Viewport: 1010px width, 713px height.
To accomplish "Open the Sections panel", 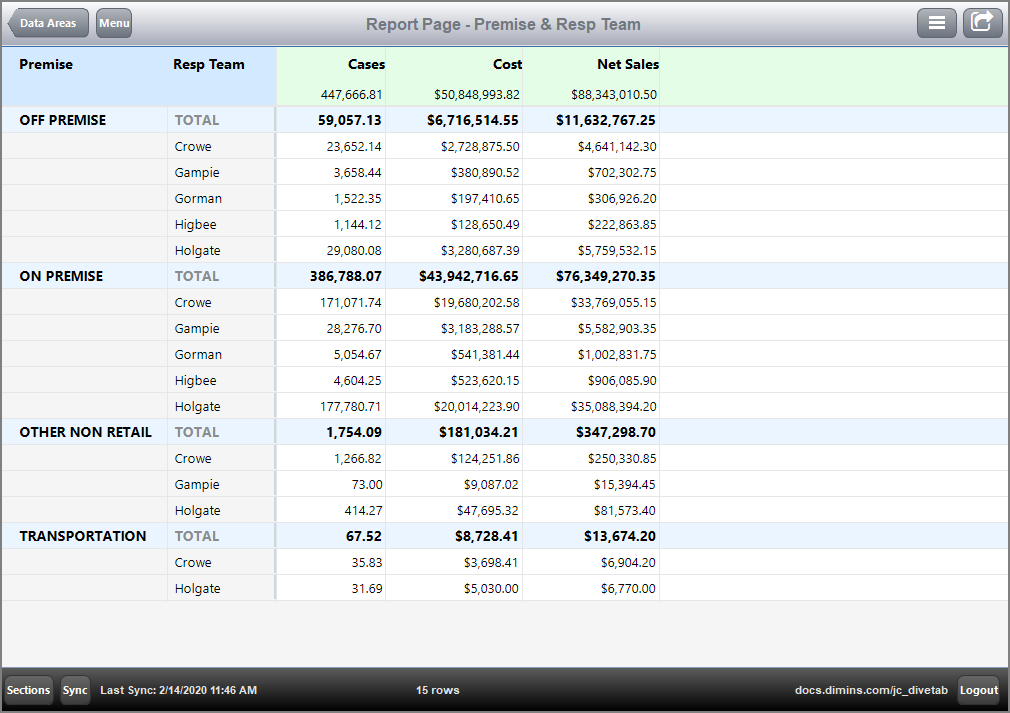I will (28, 690).
